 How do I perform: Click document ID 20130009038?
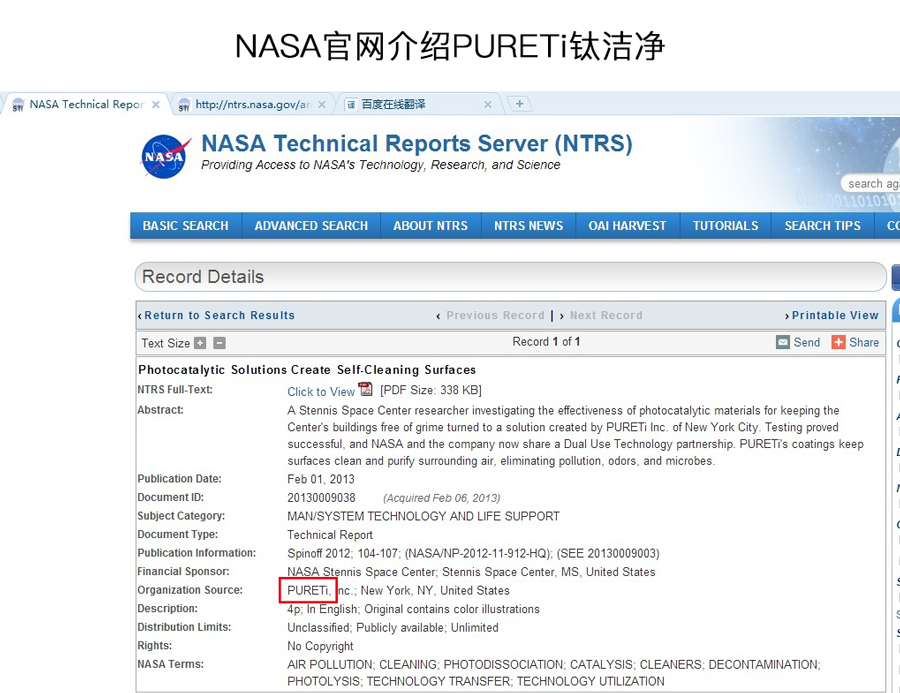click(321, 498)
